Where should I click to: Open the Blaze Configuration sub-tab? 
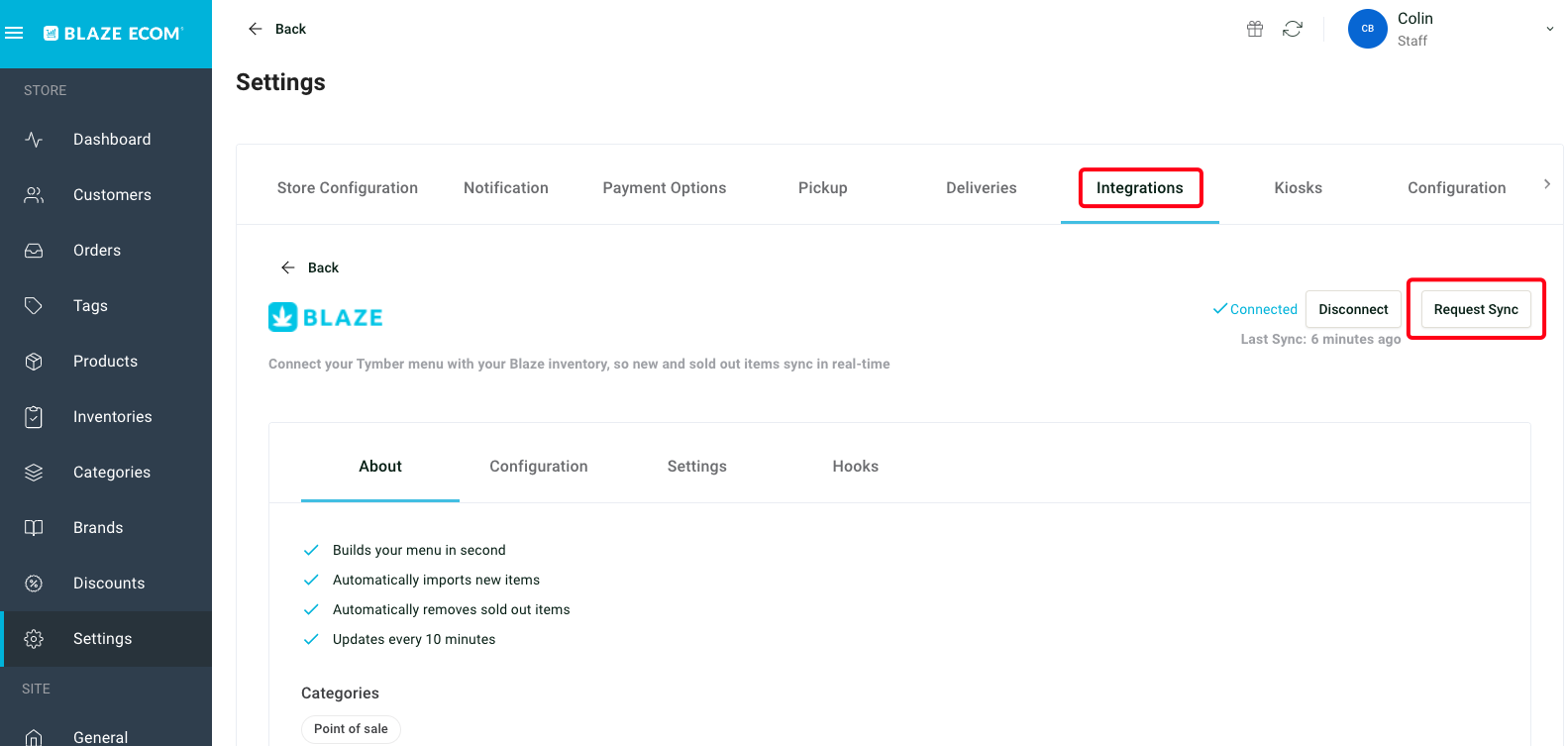coord(539,467)
